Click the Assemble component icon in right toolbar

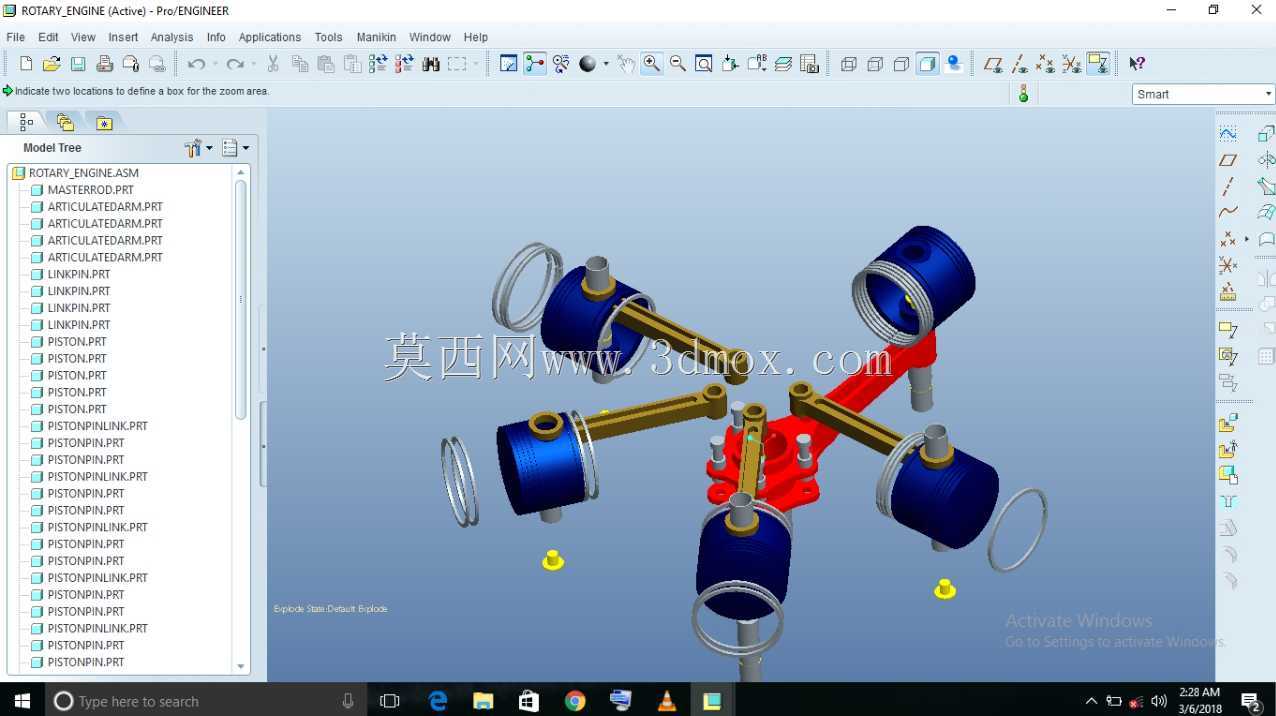pyautogui.click(x=1228, y=424)
